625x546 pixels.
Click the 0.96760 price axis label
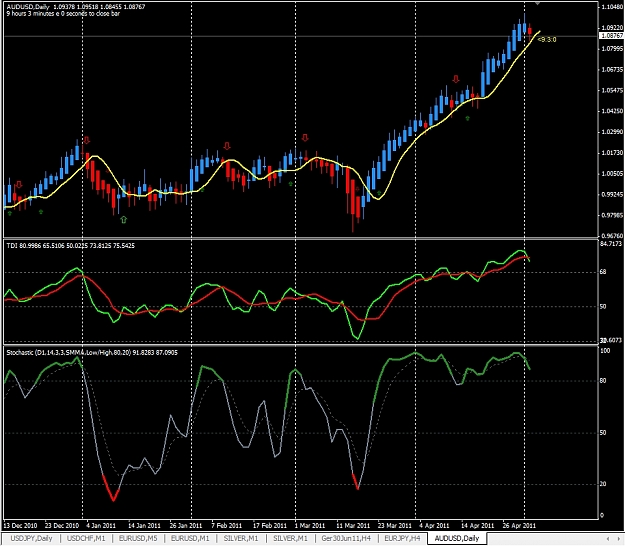(x=611, y=236)
